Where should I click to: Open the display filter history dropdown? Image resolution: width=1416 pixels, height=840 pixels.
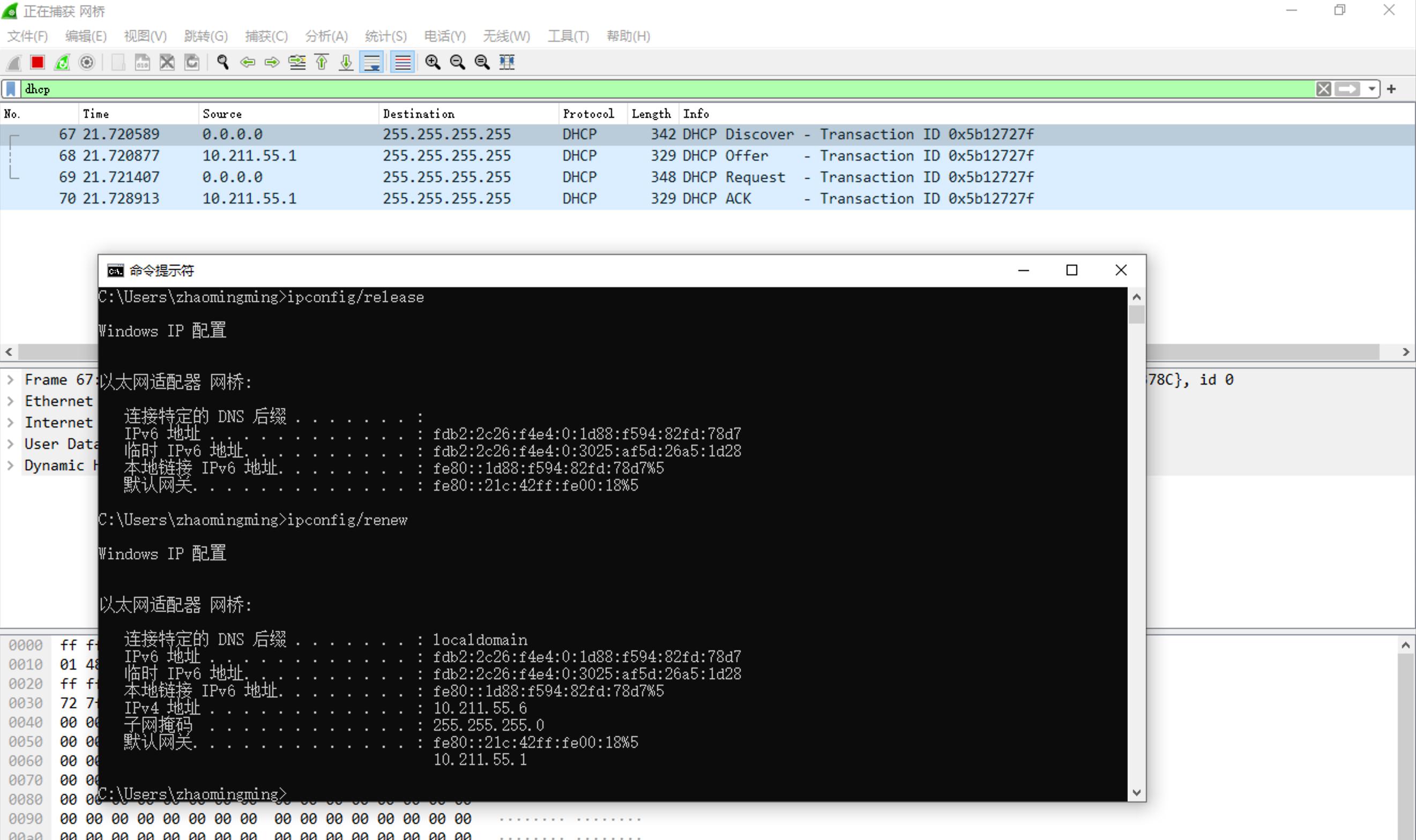[1372, 89]
